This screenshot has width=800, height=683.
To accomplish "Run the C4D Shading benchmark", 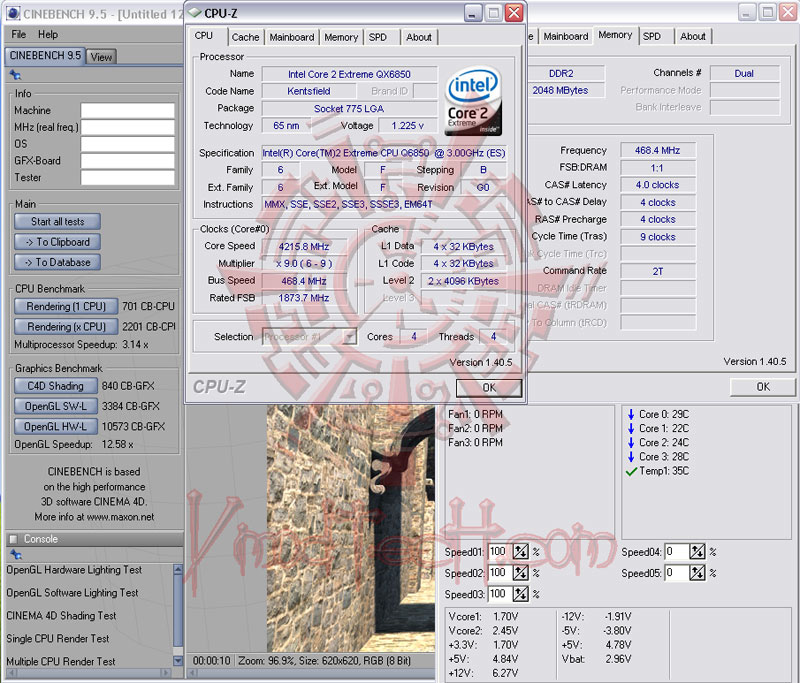I will (x=56, y=386).
